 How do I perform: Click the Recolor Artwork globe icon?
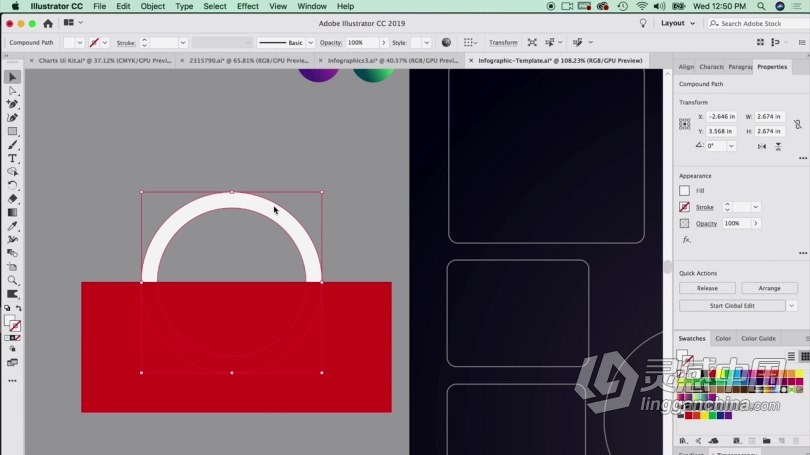(446, 43)
